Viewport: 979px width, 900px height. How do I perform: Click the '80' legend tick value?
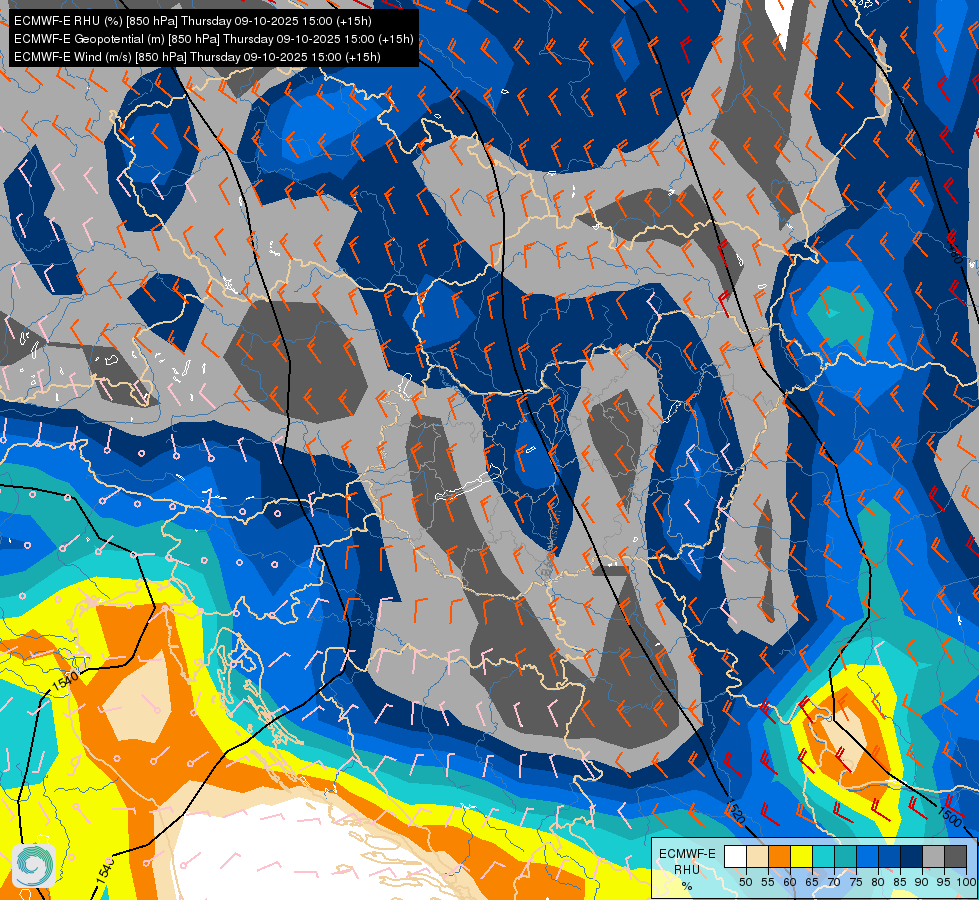click(x=878, y=882)
